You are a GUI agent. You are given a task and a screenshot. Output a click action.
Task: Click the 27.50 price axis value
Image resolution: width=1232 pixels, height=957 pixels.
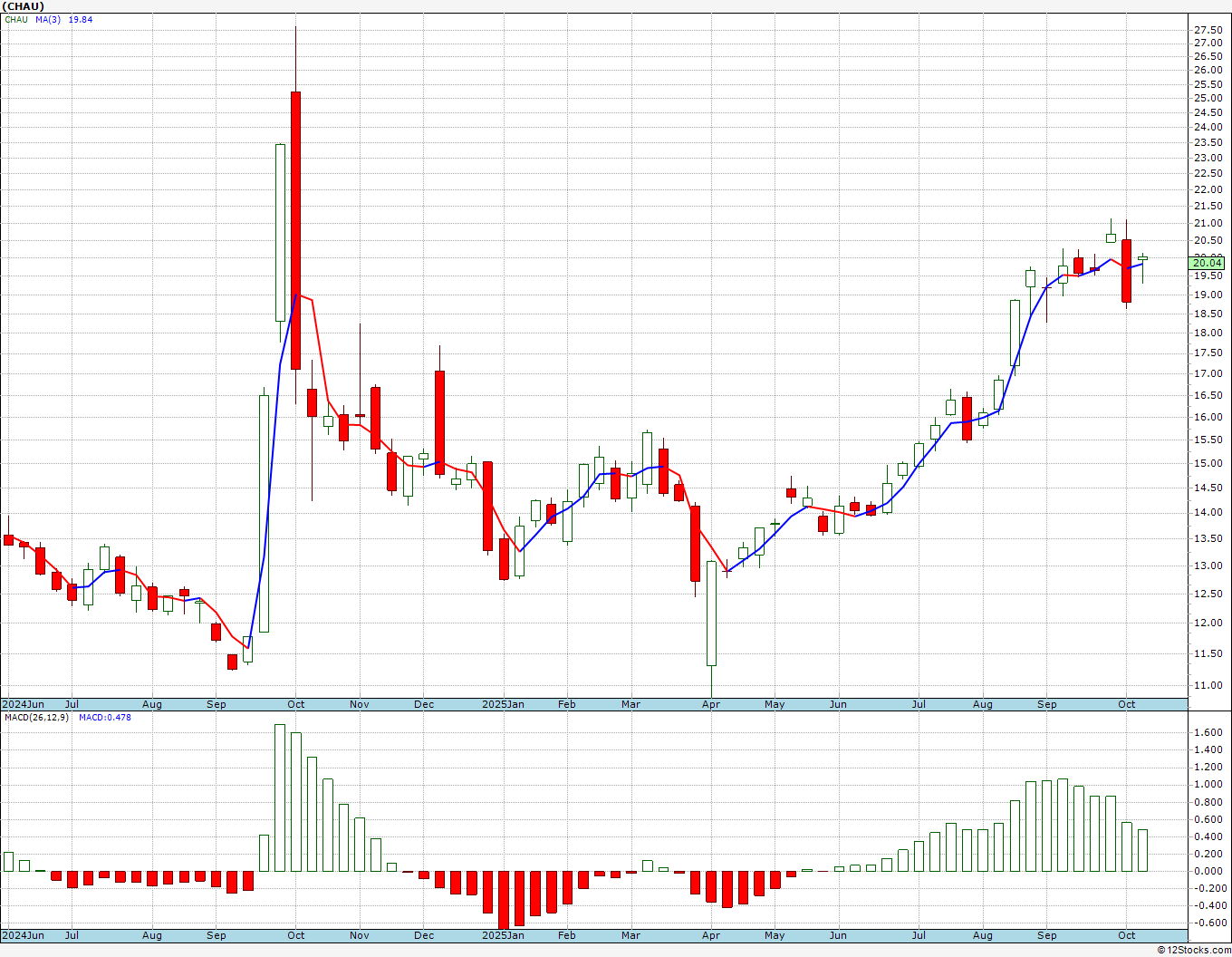pos(1208,29)
